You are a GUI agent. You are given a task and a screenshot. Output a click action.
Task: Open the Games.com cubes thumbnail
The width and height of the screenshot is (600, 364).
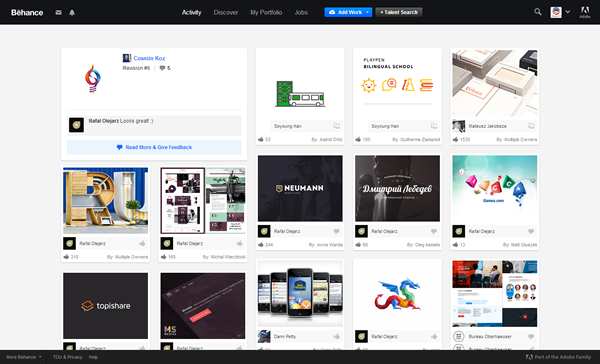(x=495, y=188)
